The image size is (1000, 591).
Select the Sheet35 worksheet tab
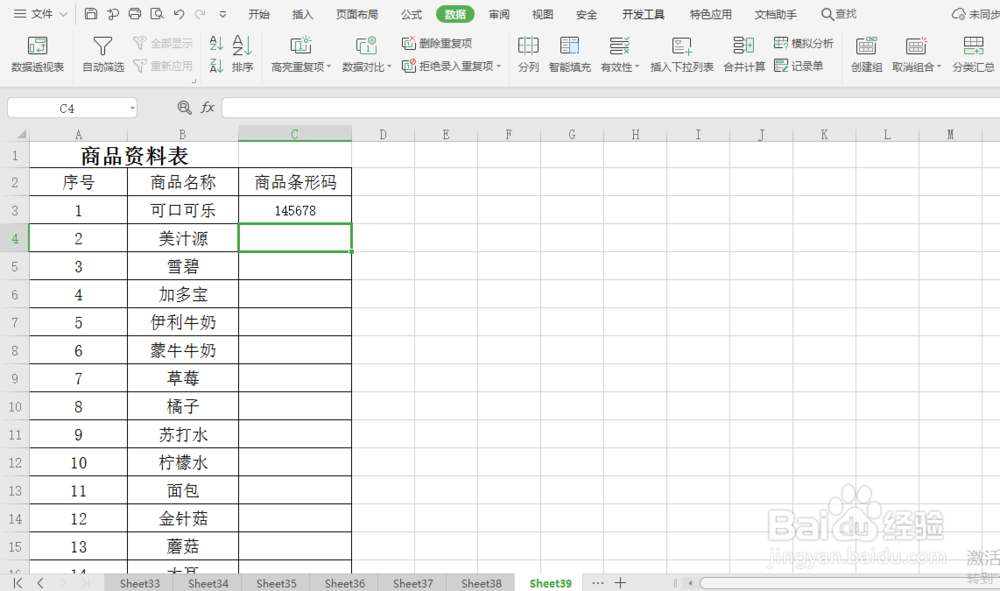(275, 583)
